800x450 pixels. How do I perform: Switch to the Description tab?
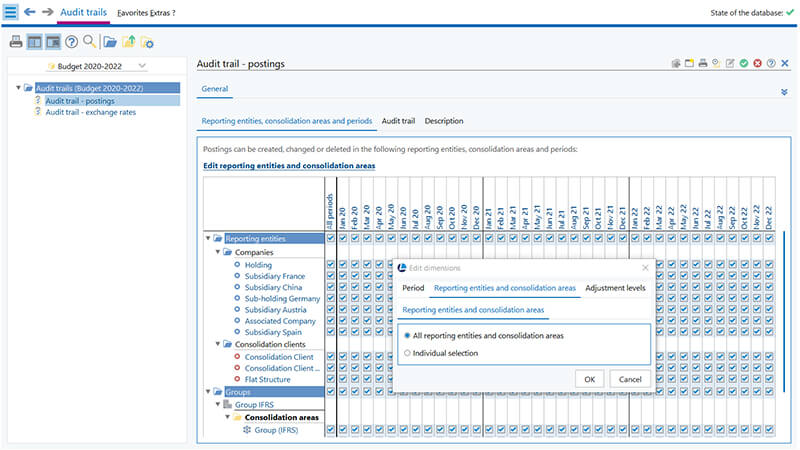click(x=444, y=121)
